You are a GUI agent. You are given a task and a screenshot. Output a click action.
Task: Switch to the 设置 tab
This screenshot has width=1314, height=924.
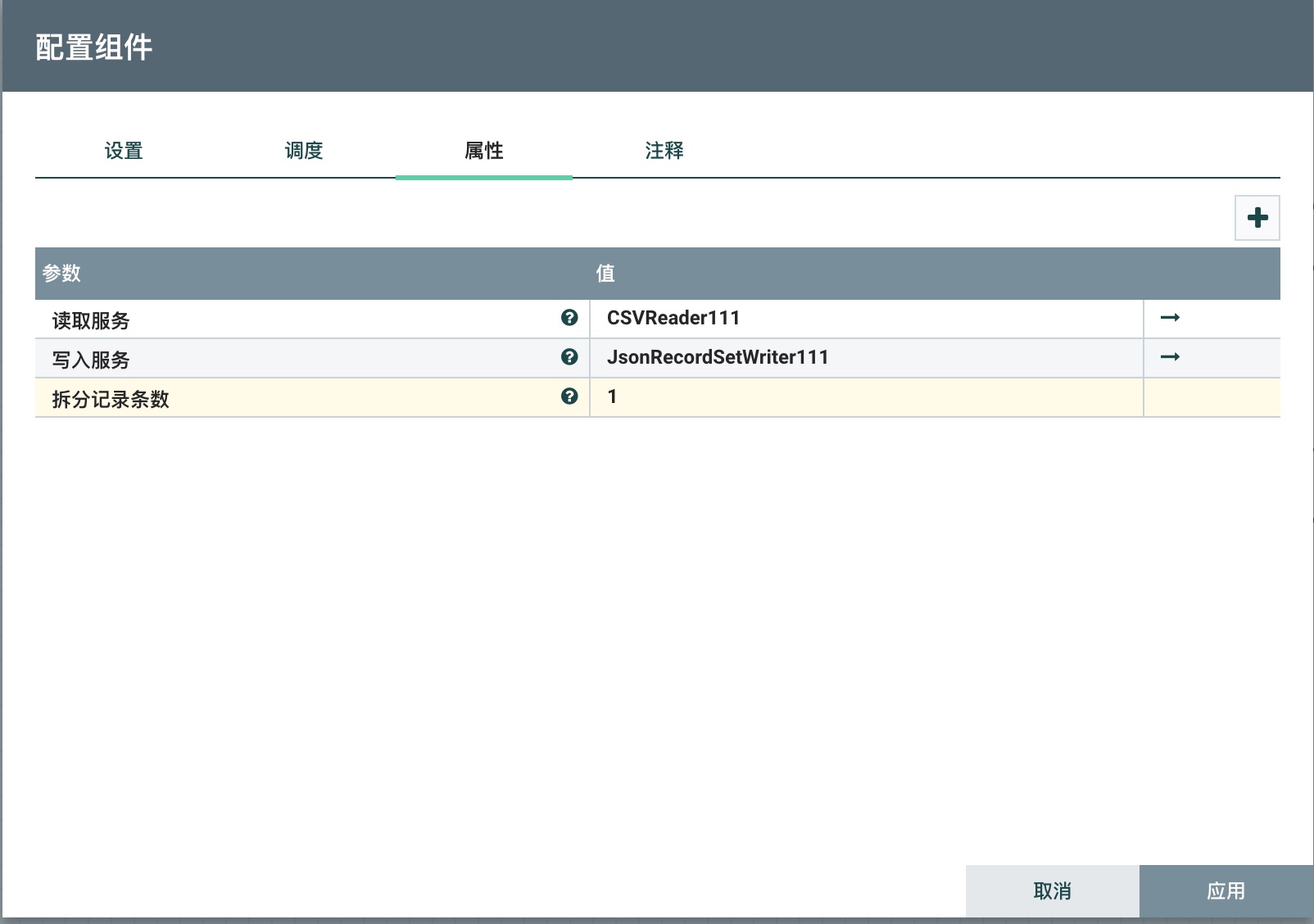pyautogui.click(x=124, y=151)
